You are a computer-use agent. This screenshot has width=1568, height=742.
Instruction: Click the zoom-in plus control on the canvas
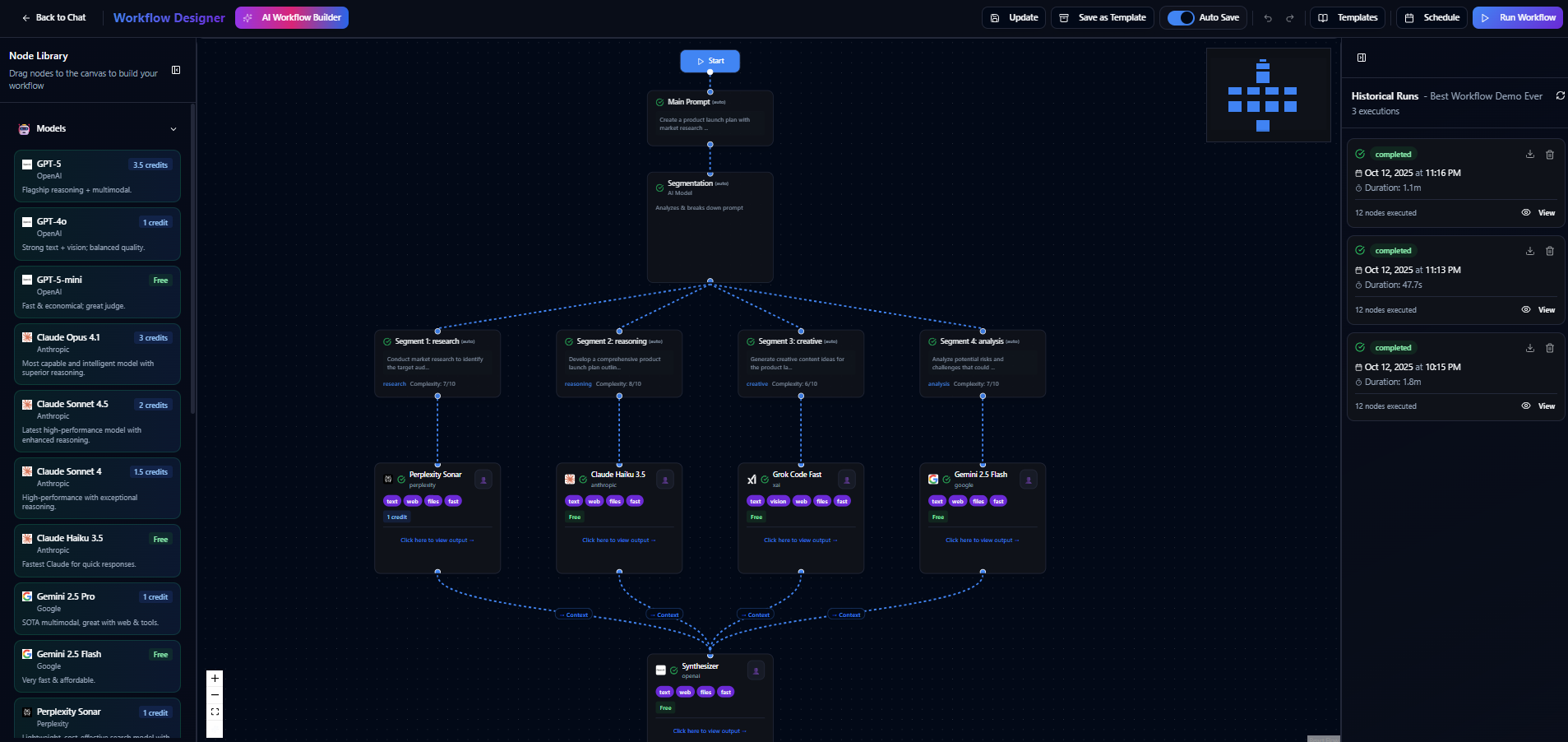214,678
